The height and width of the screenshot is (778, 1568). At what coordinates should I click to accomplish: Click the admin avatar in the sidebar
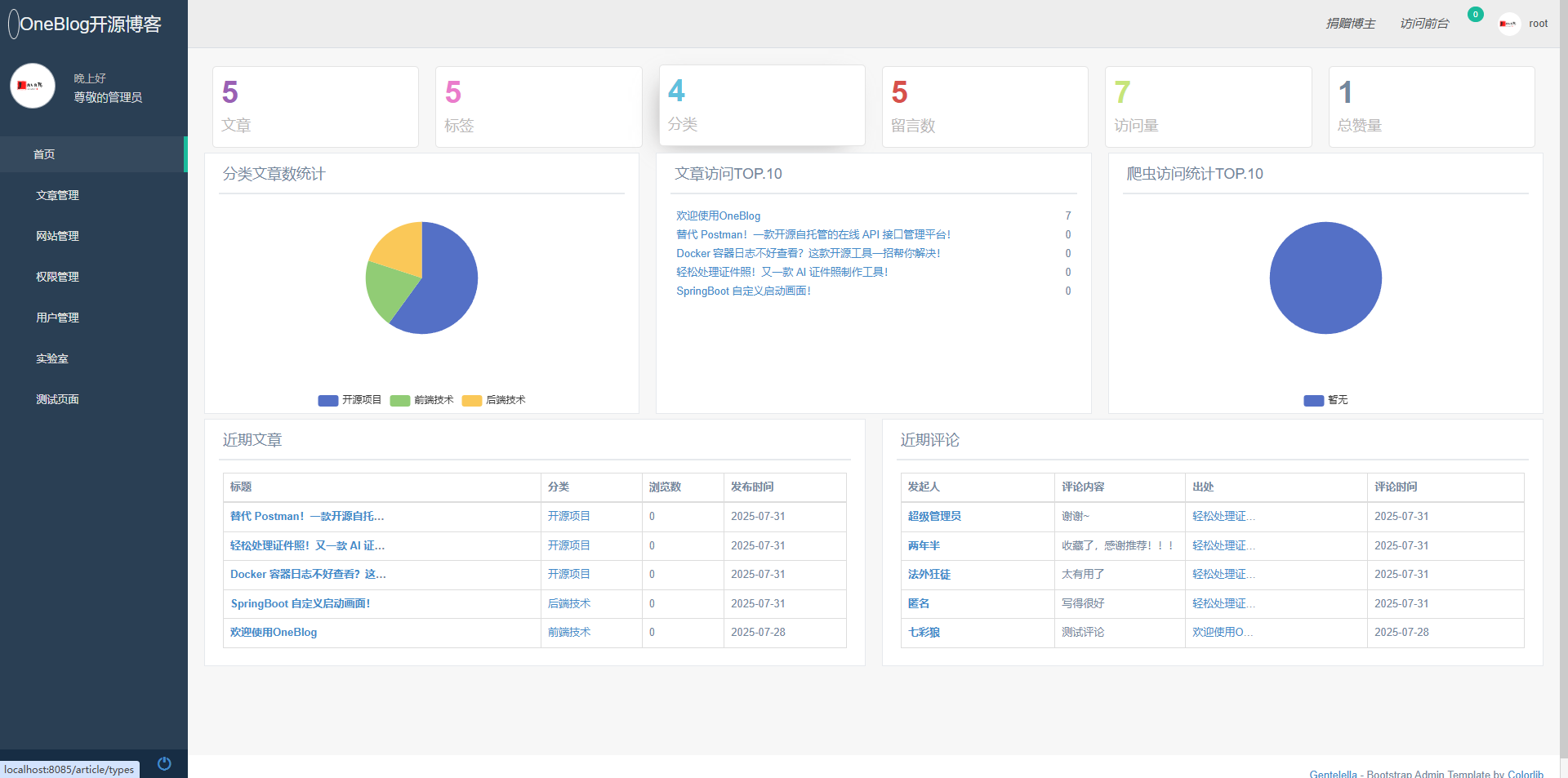(x=33, y=86)
